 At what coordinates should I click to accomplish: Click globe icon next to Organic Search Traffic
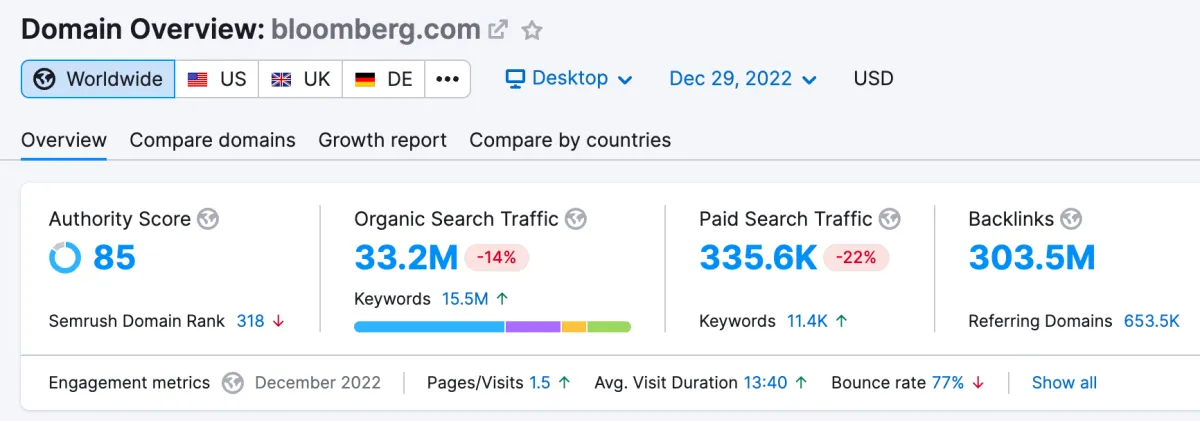point(576,219)
